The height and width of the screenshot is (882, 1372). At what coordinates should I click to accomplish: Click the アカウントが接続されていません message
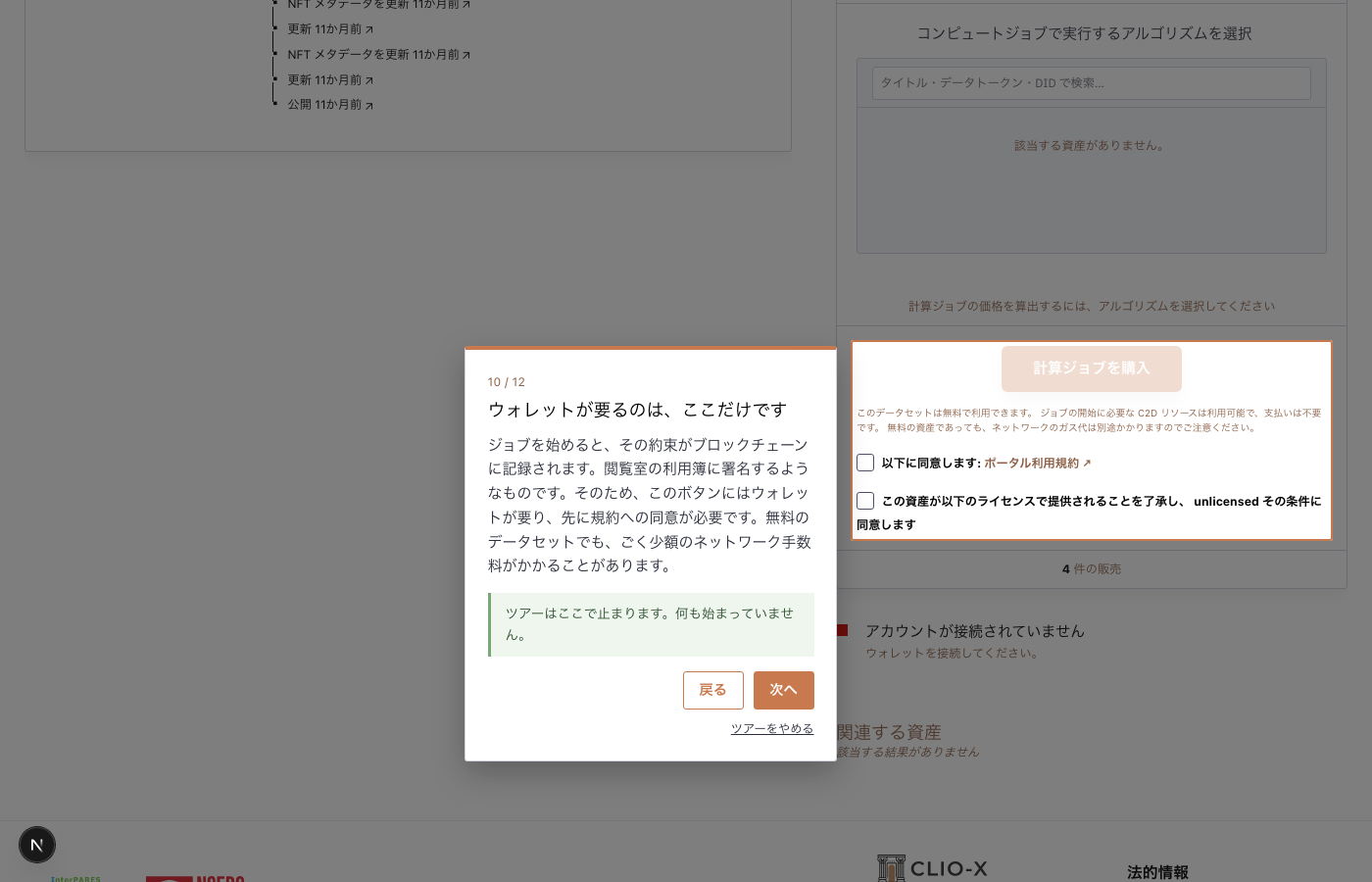pos(975,631)
